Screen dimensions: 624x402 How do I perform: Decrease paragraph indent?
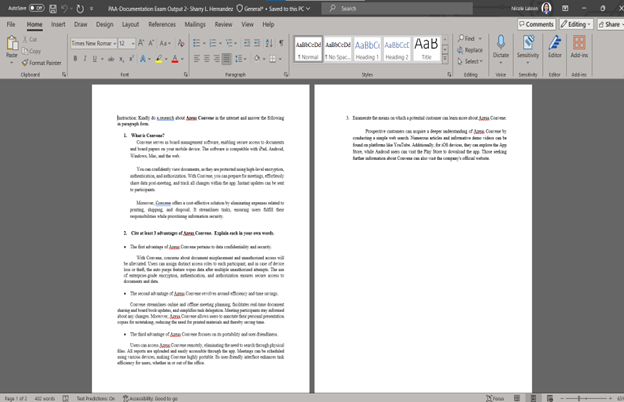click(247, 43)
